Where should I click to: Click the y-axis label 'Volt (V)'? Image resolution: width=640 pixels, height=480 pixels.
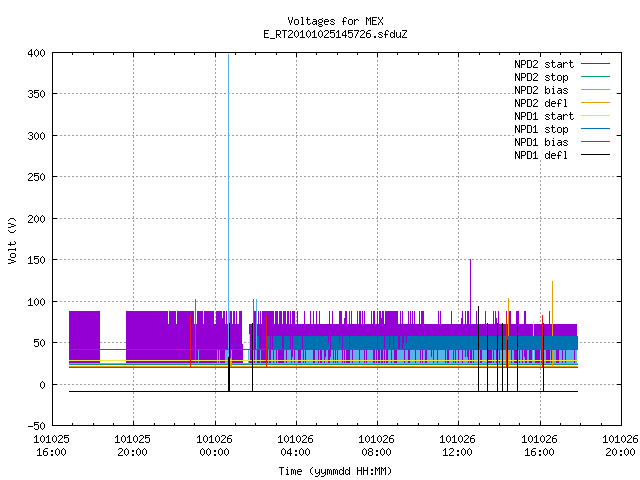tap(12, 241)
